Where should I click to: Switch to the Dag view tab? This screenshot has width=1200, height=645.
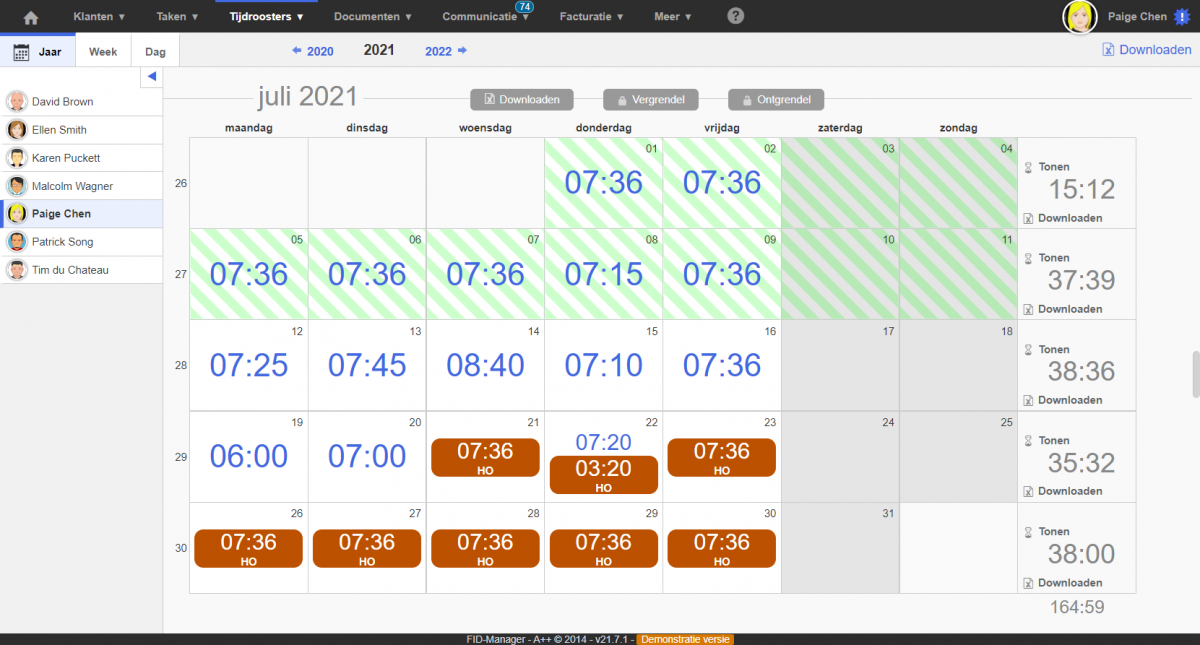pyautogui.click(x=156, y=52)
